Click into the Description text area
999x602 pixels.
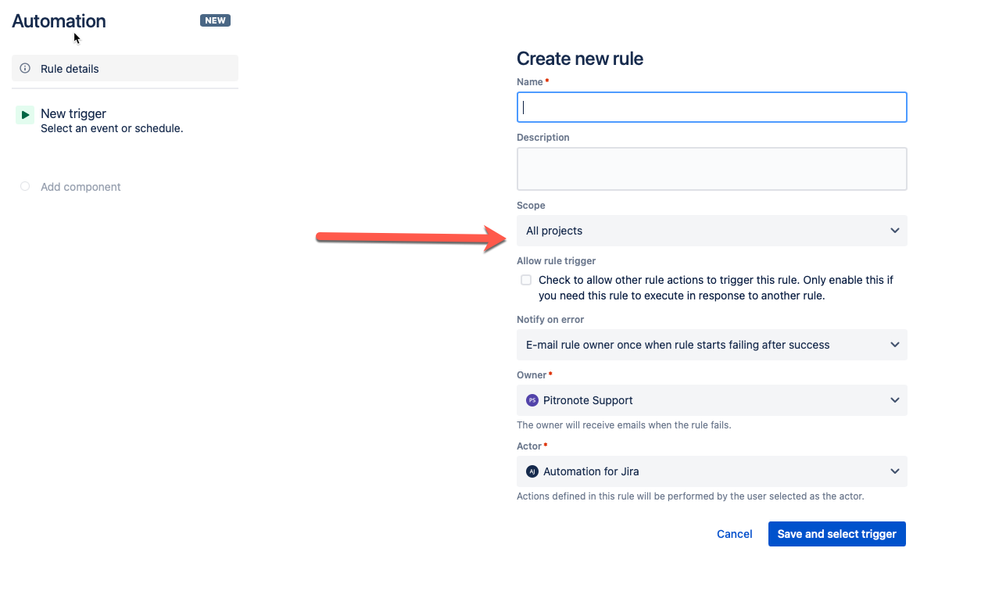[711, 169]
